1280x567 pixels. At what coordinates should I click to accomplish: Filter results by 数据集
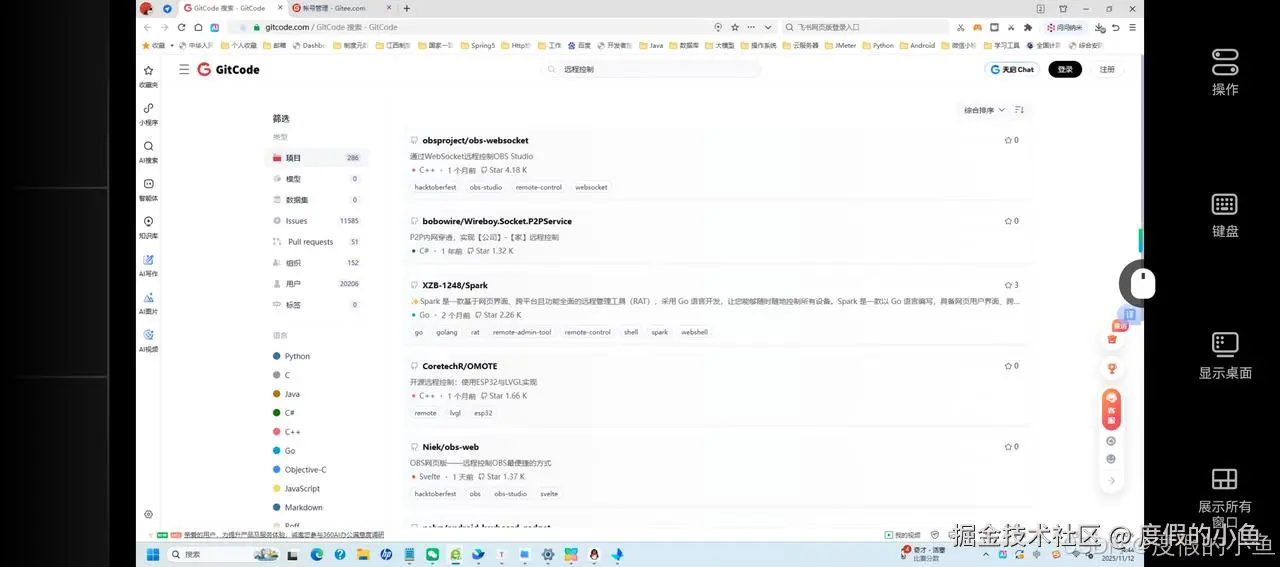coord(316,200)
